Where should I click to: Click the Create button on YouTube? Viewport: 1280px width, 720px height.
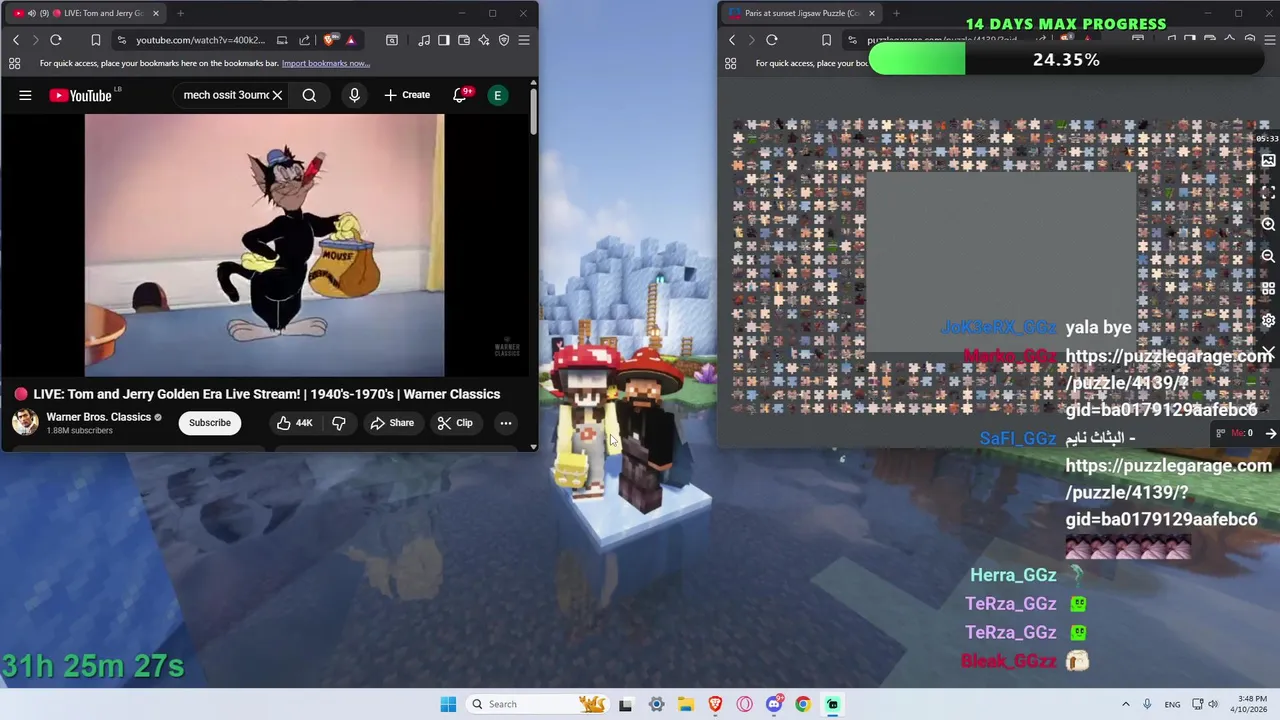[407, 95]
